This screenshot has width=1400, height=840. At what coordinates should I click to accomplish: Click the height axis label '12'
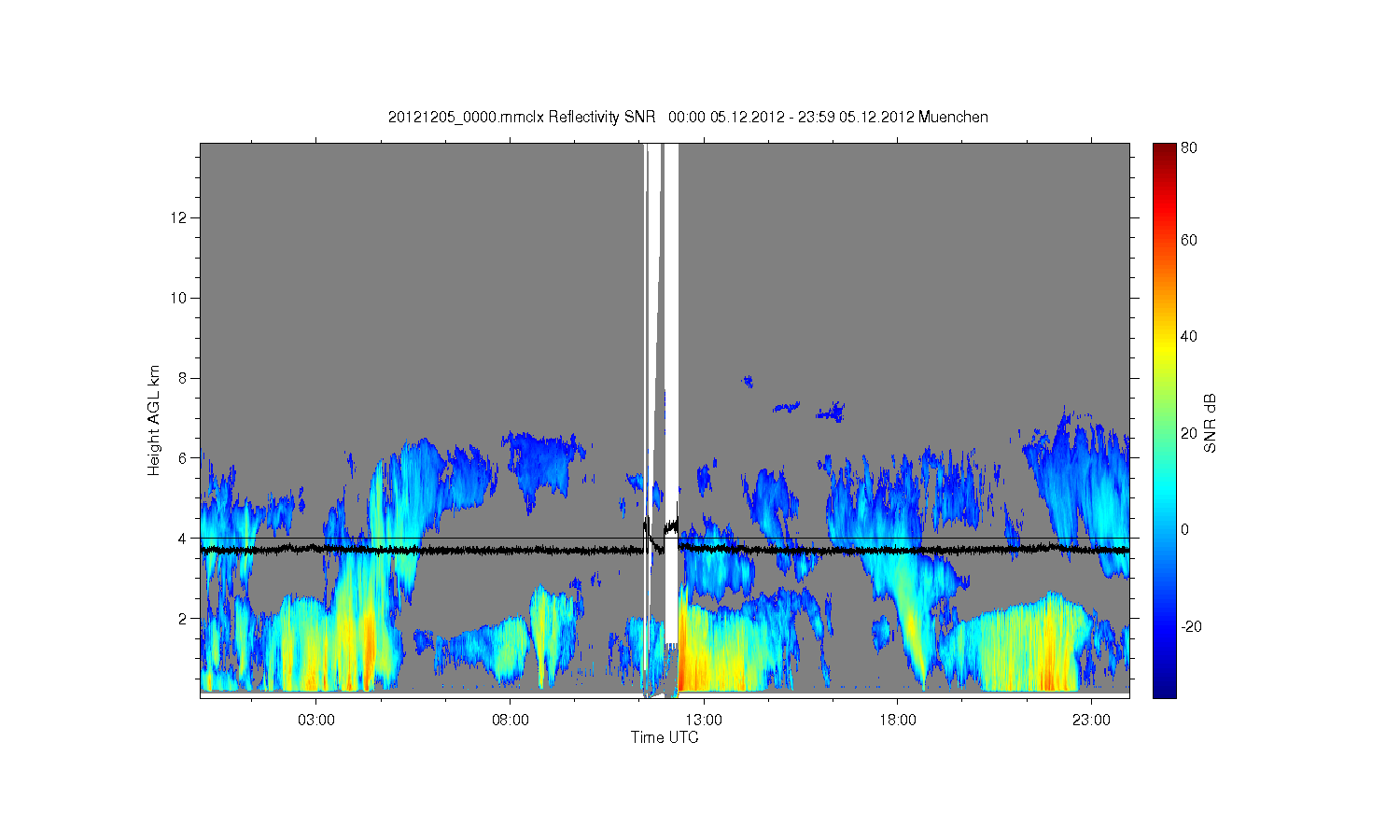[x=181, y=217]
